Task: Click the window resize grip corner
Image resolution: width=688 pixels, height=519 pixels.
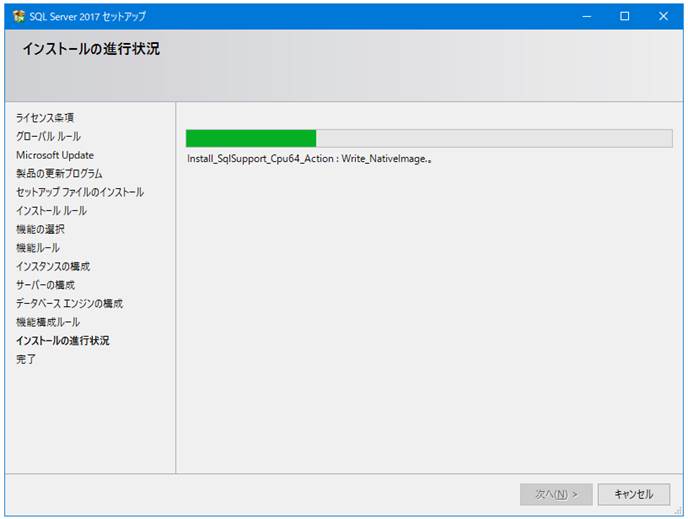Action: point(679,512)
